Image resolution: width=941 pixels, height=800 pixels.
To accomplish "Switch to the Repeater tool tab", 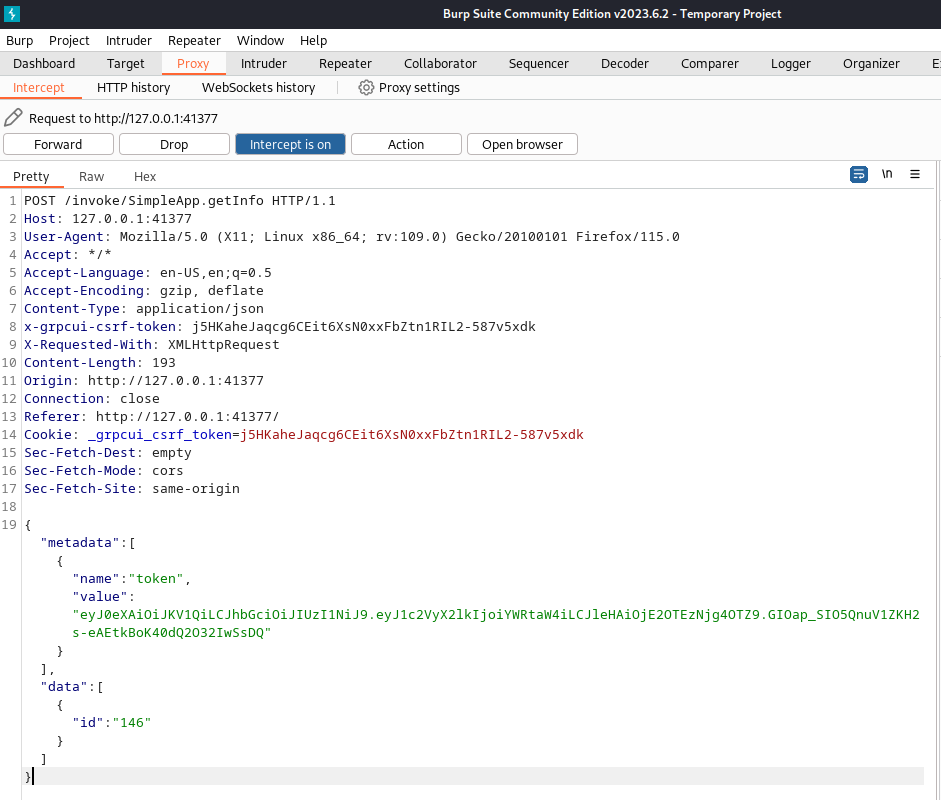I will pos(345,63).
